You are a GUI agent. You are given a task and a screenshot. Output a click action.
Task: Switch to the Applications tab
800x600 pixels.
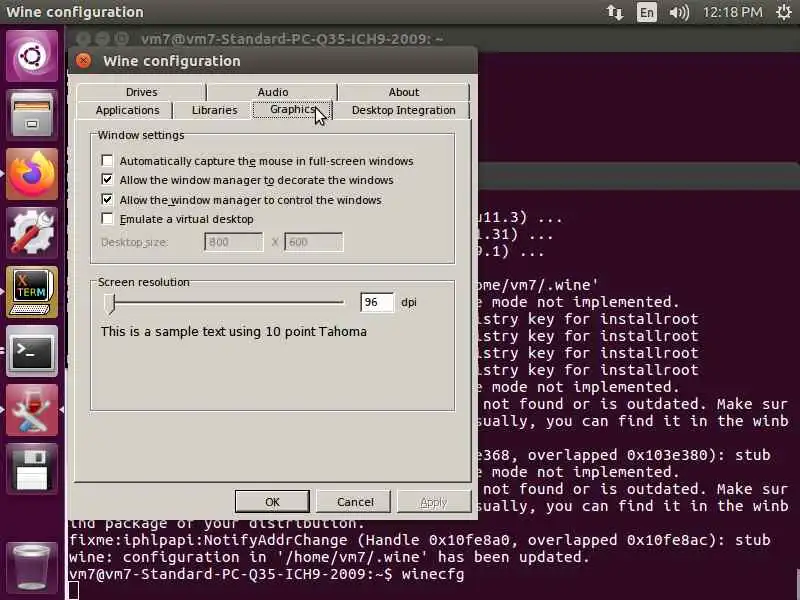pos(127,110)
